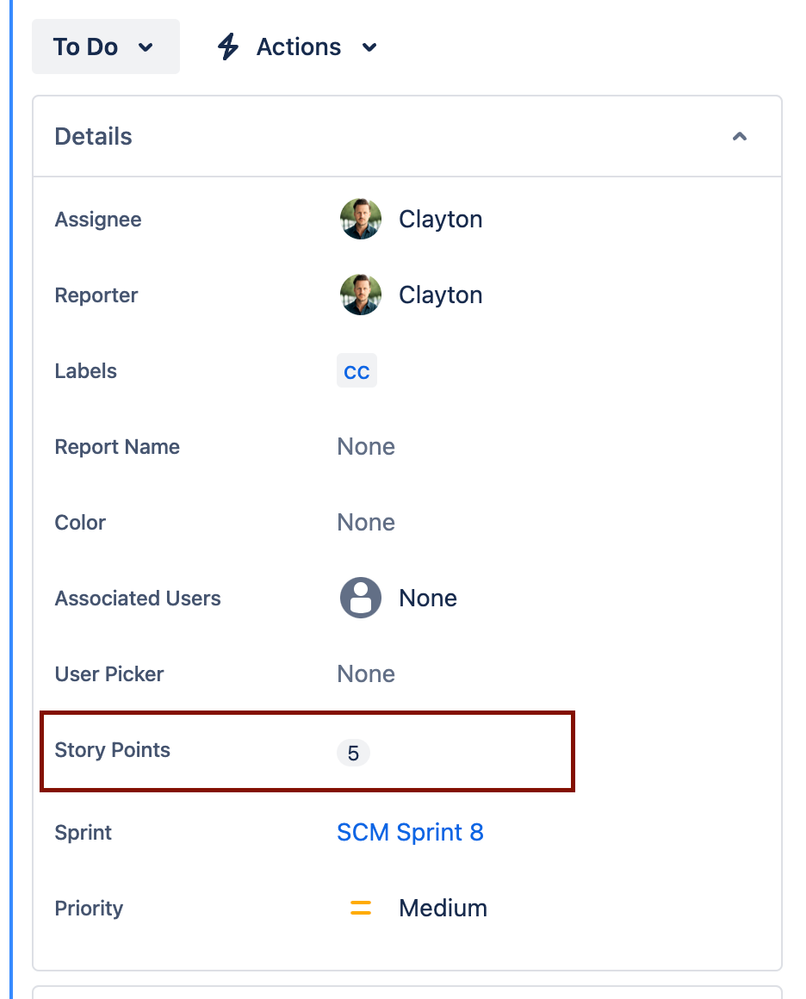Image resolution: width=806 pixels, height=999 pixels.
Task: Open the SCM Sprint 8 link
Action: coord(410,832)
